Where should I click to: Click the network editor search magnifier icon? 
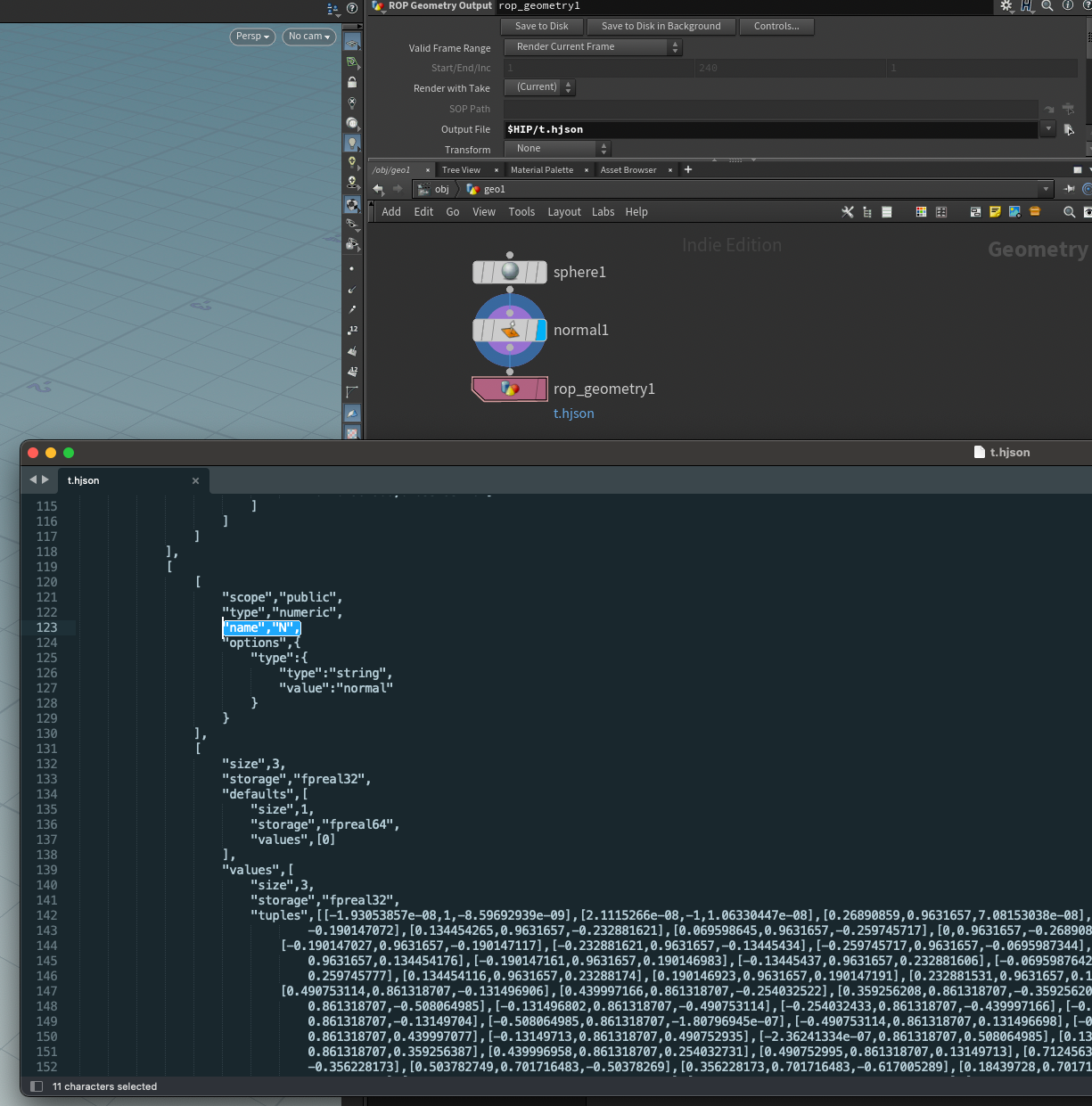[x=1069, y=212]
